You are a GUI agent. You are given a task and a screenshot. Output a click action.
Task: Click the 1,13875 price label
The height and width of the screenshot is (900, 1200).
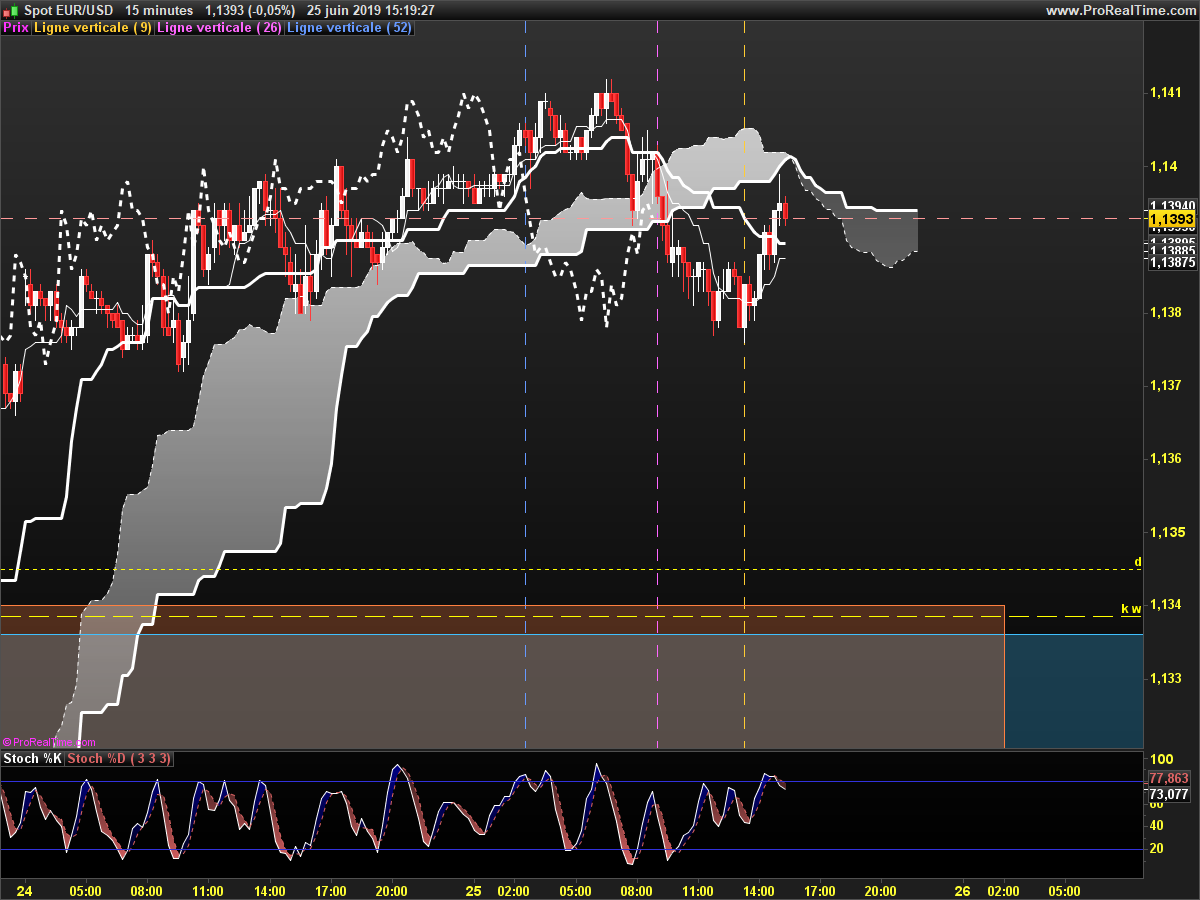(1171, 263)
